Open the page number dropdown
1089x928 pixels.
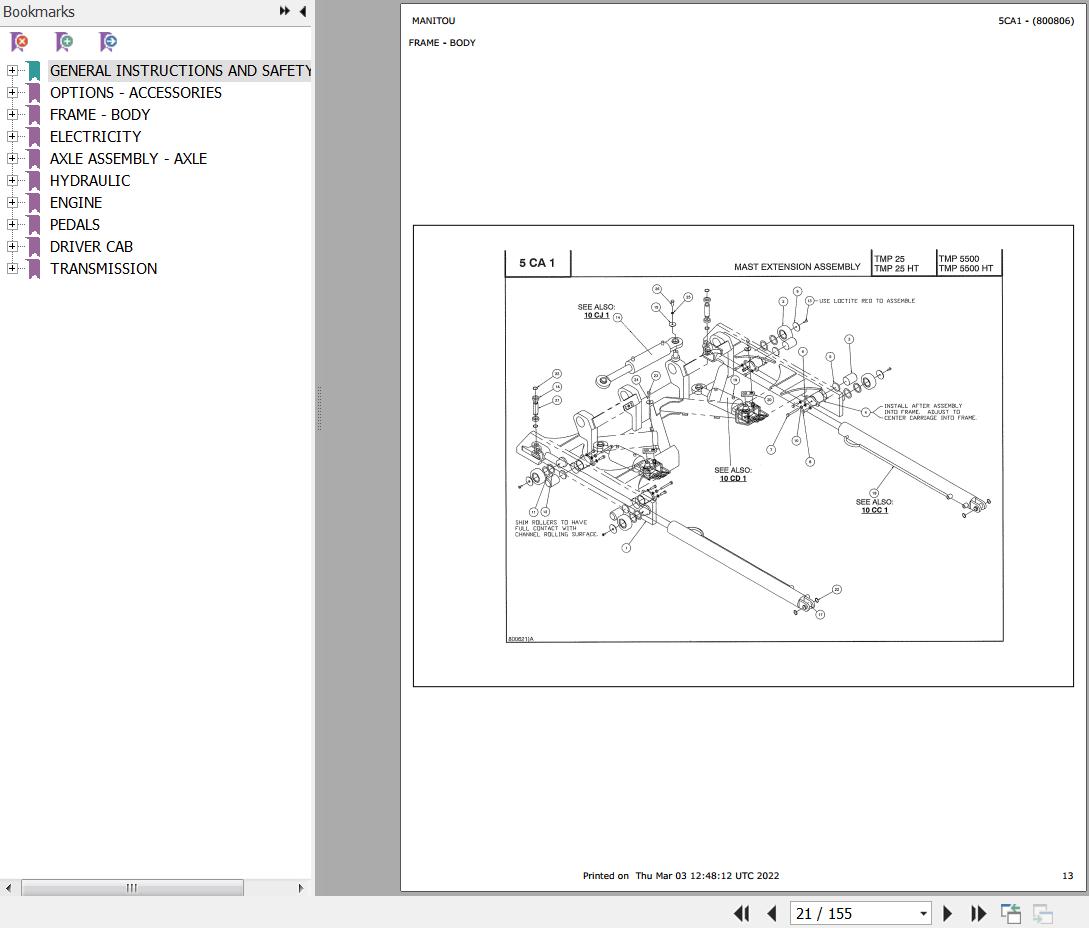click(x=923, y=914)
